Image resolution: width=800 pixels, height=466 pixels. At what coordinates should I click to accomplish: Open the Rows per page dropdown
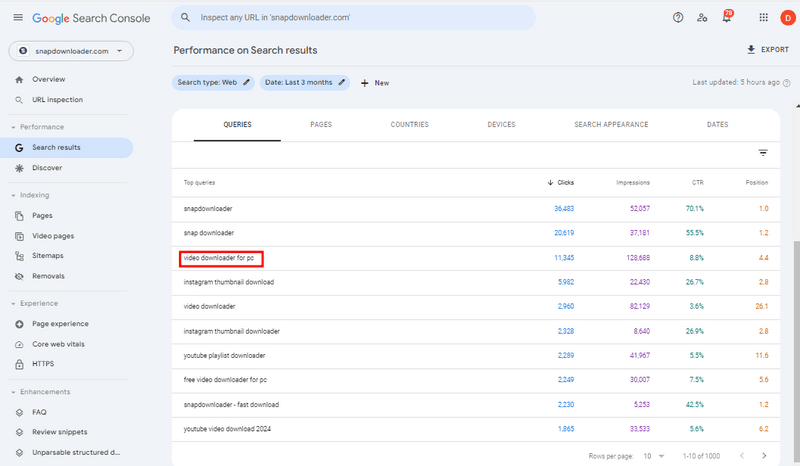point(654,456)
